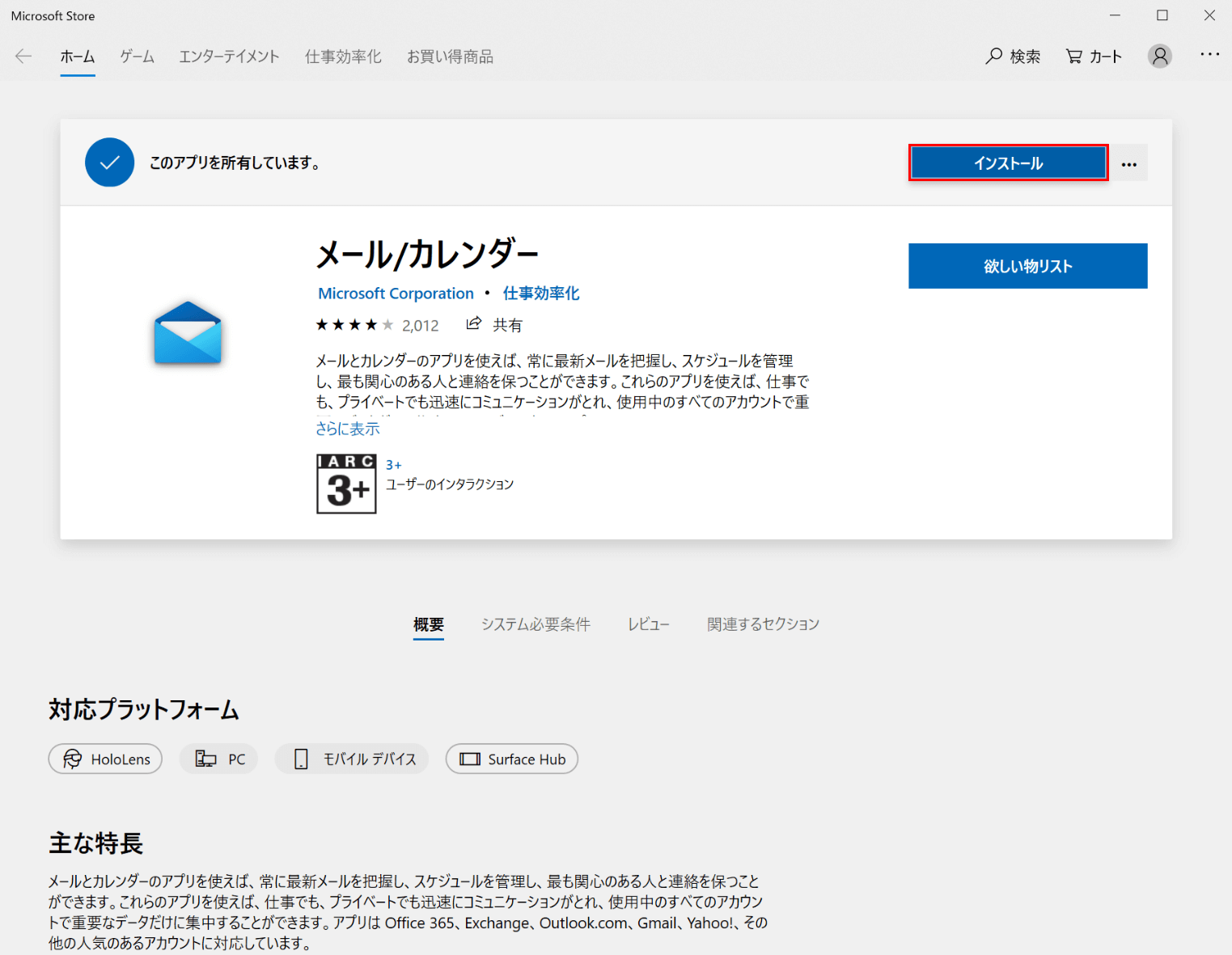Viewport: 1232px width, 955px height.
Task: Click the back arrow icon
Action: (23, 56)
